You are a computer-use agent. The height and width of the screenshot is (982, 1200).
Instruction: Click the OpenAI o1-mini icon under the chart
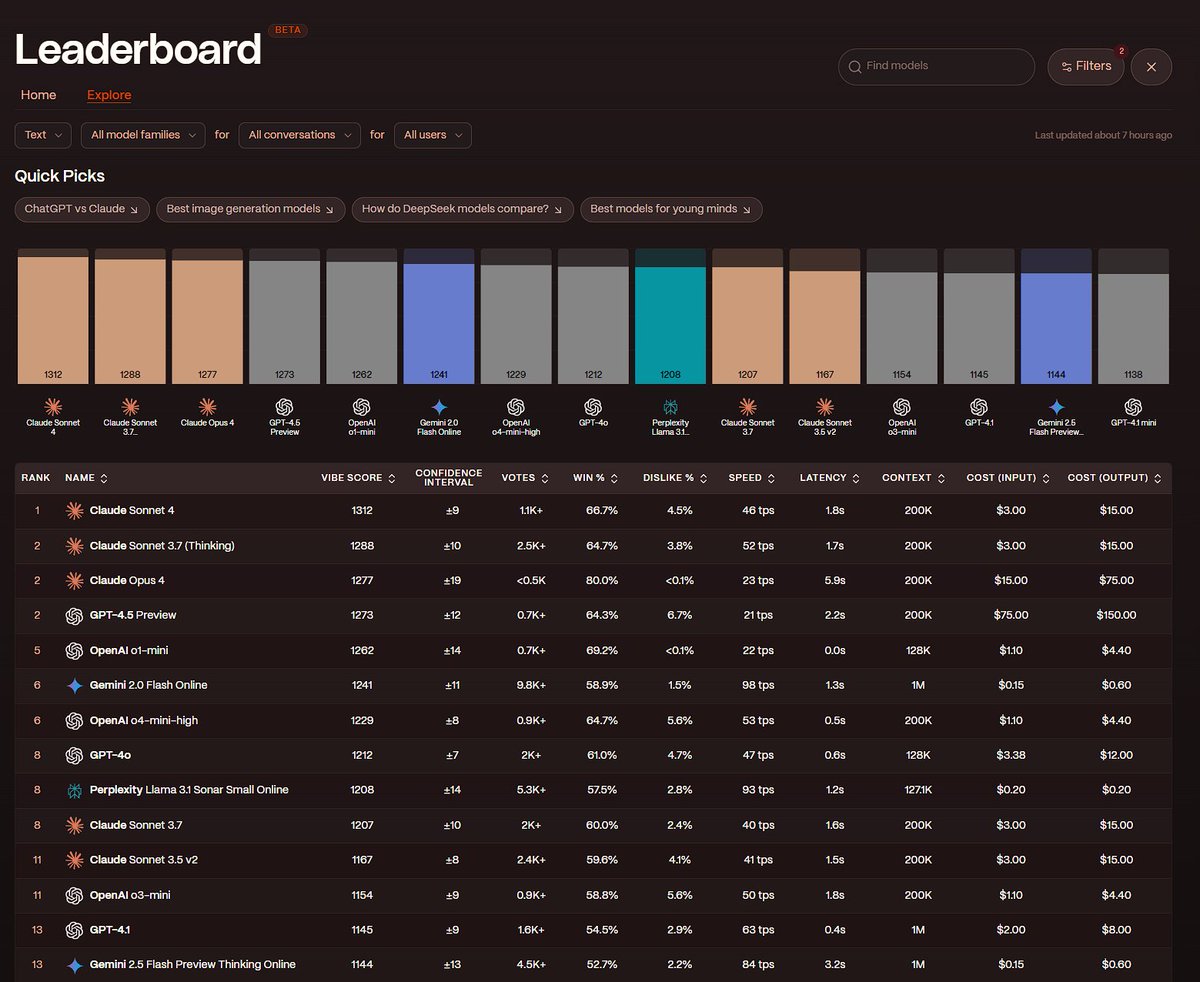pos(361,407)
